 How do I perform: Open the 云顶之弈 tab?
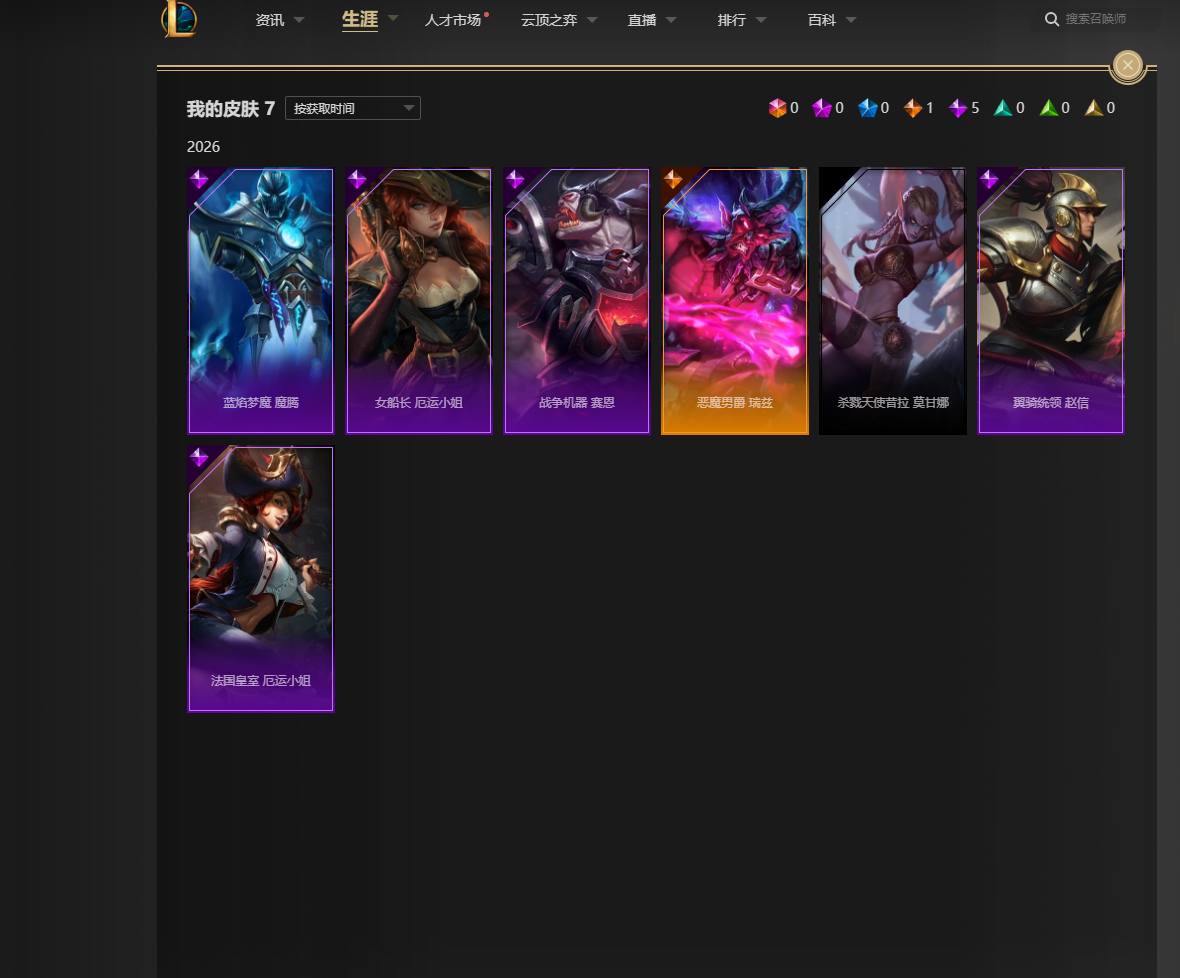pyautogui.click(x=549, y=20)
